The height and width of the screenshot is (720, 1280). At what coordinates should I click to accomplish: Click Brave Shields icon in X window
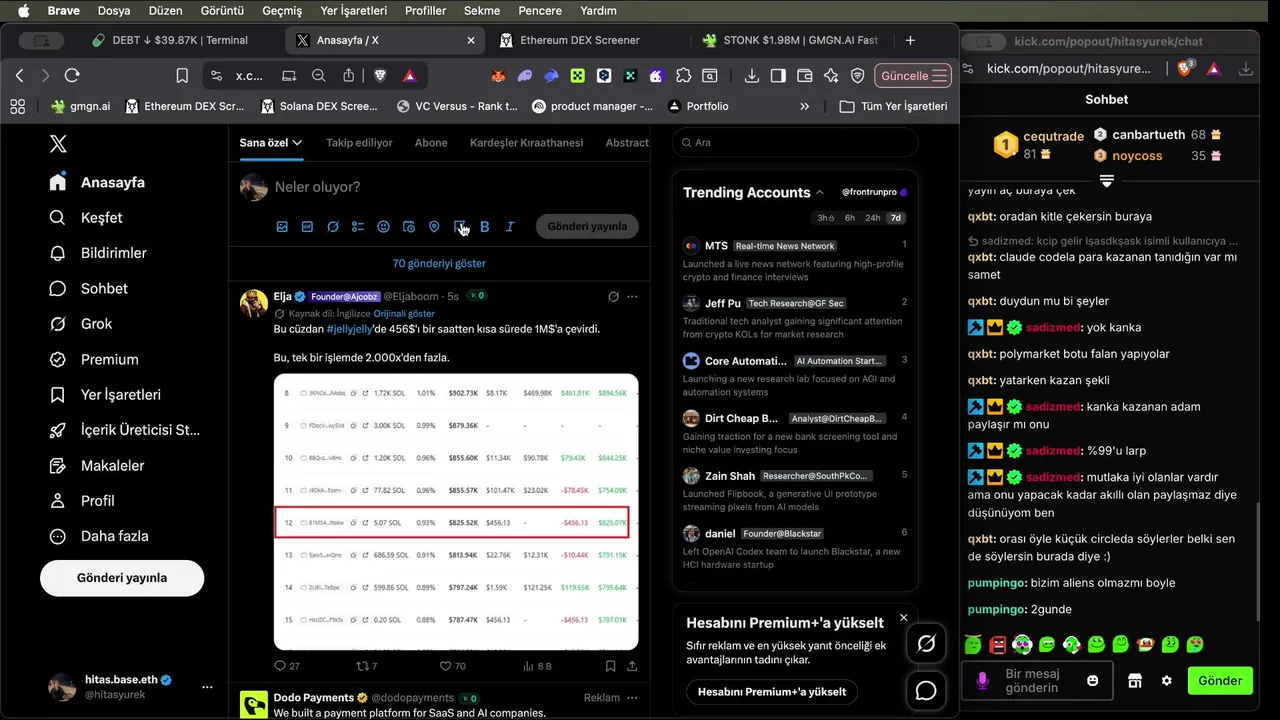pyautogui.click(x=380, y=75)
